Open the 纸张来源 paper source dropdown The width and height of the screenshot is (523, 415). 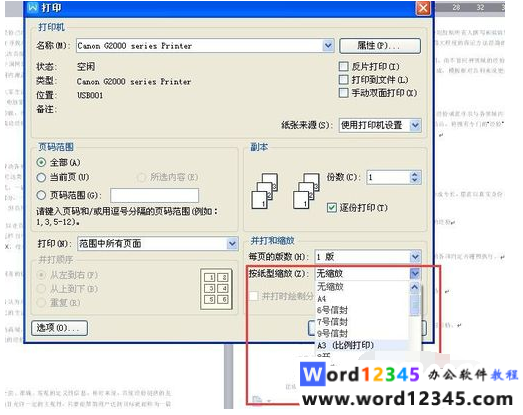pyautogui.click(x=415, y=125)
